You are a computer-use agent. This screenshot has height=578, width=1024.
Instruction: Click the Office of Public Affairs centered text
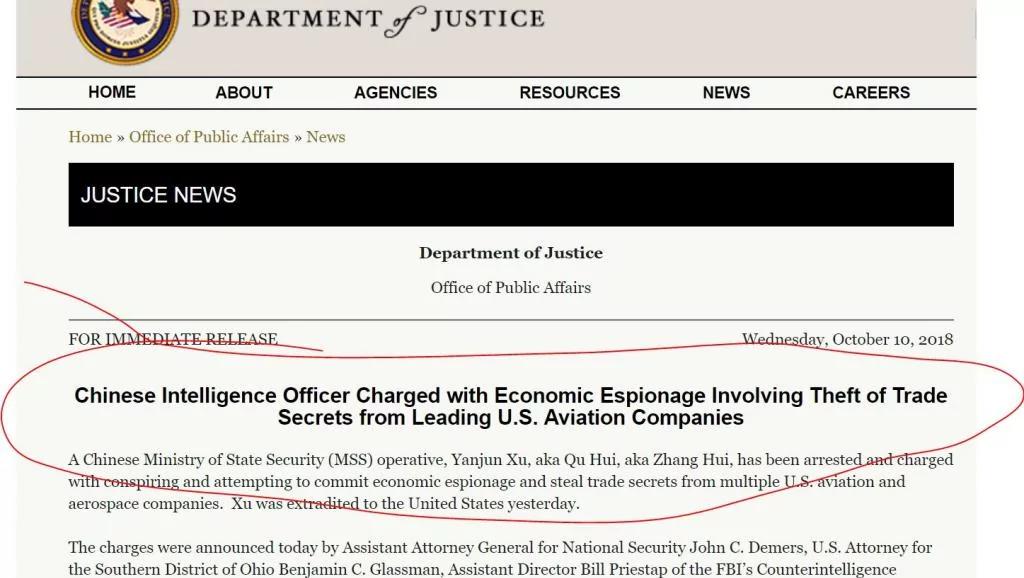tap(511, 287)
